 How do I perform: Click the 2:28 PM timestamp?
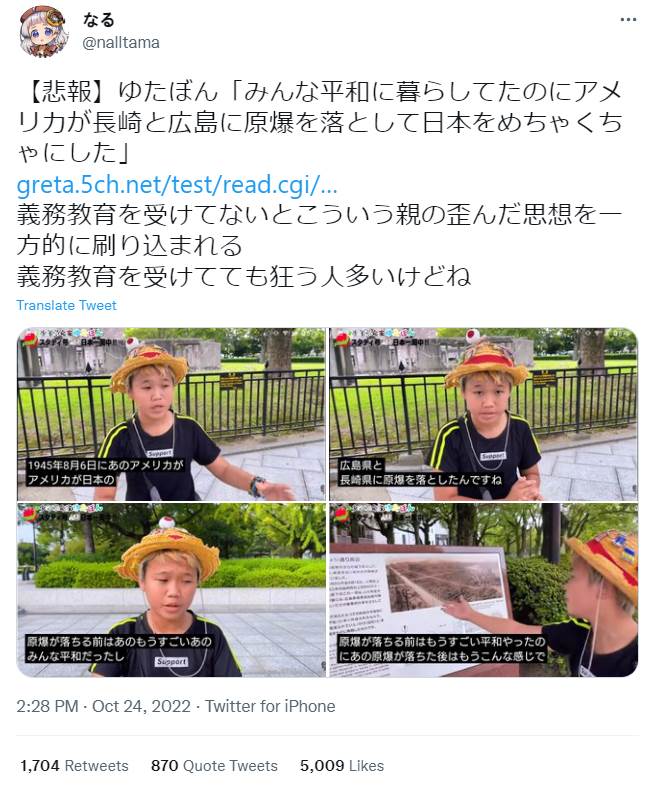pos(47,706)
